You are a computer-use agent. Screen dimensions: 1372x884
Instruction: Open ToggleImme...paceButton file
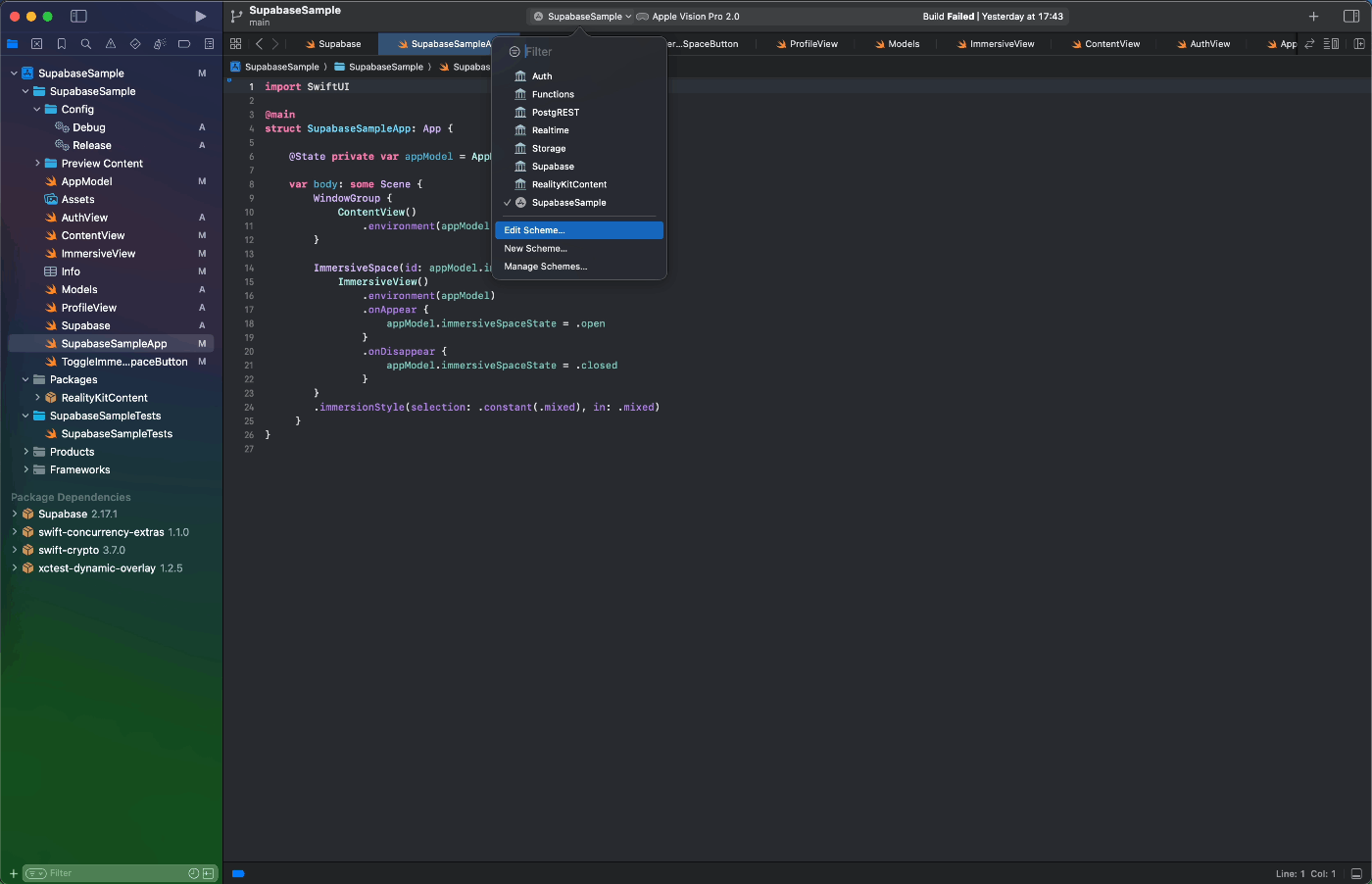pos(124,362)
